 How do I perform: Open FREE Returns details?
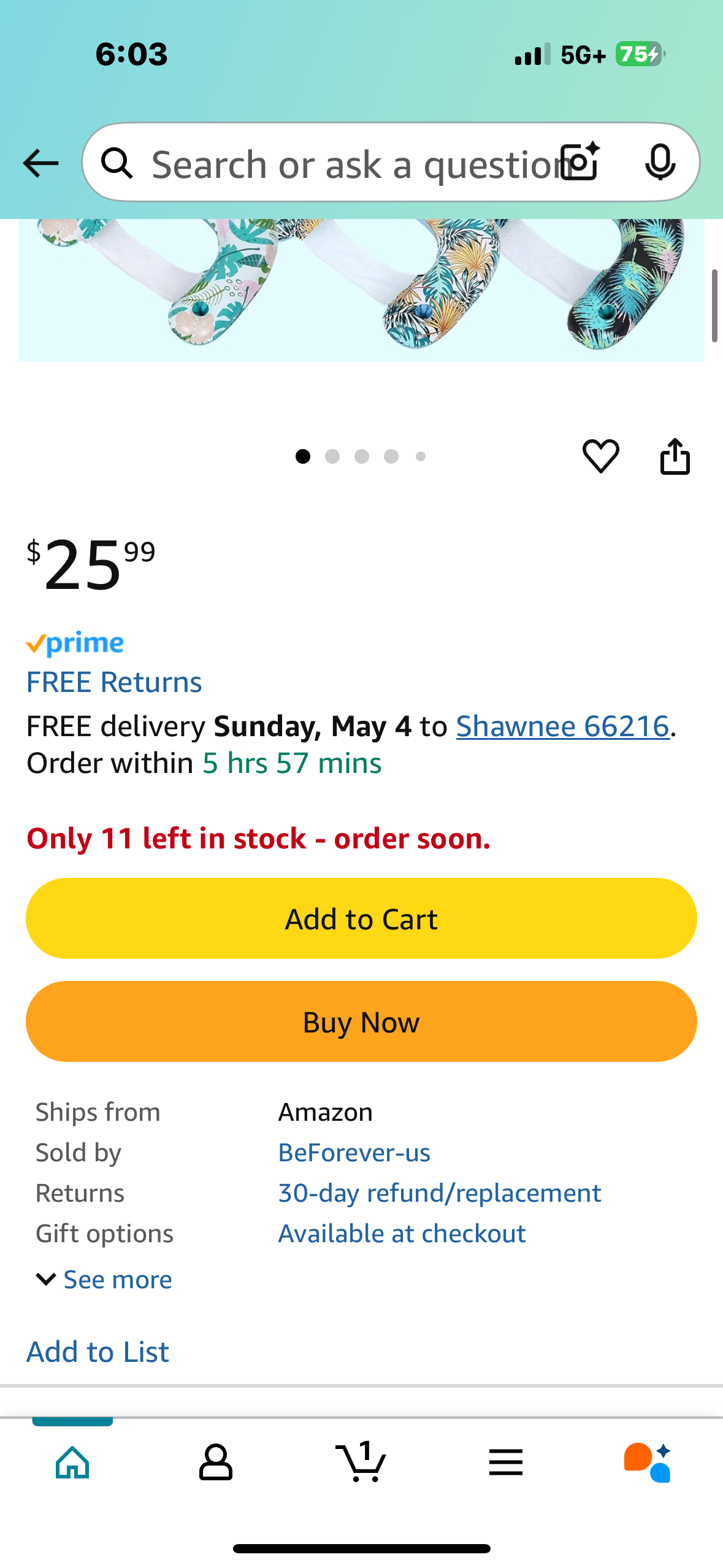(x=114, y=682)
